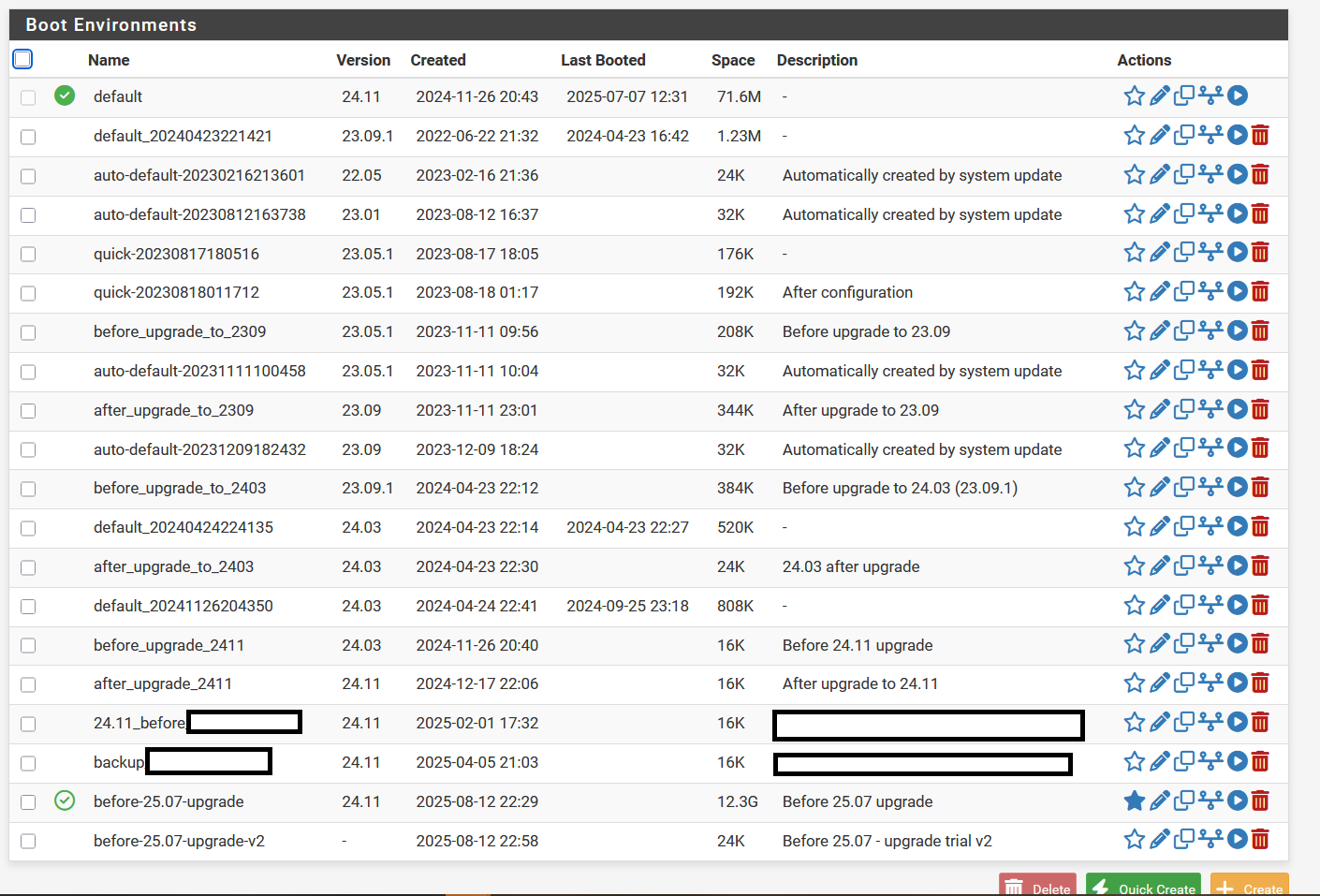The height and width of the screenshot is (896, 1320).
Task: Edit default_20240423221421 with its pencil icon
Action: [x=1159, y=135]
